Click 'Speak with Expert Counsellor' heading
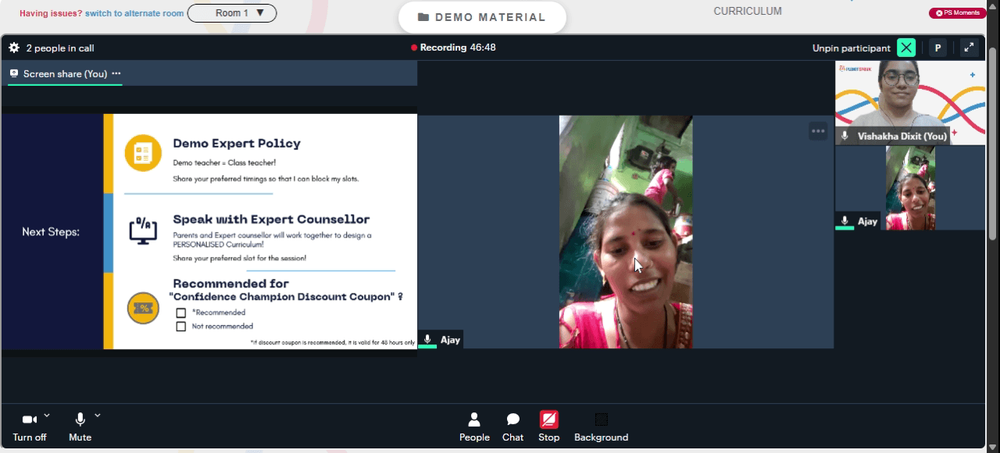 271,219
